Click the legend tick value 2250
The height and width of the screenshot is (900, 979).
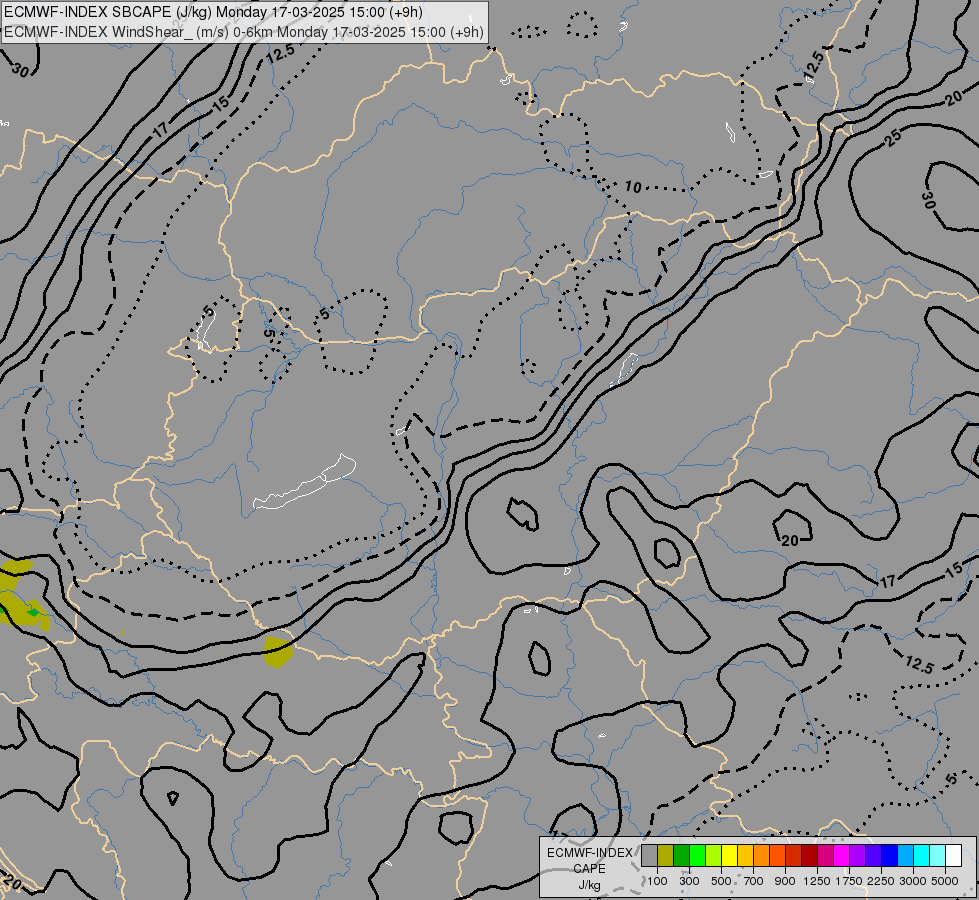click(881, 881)
